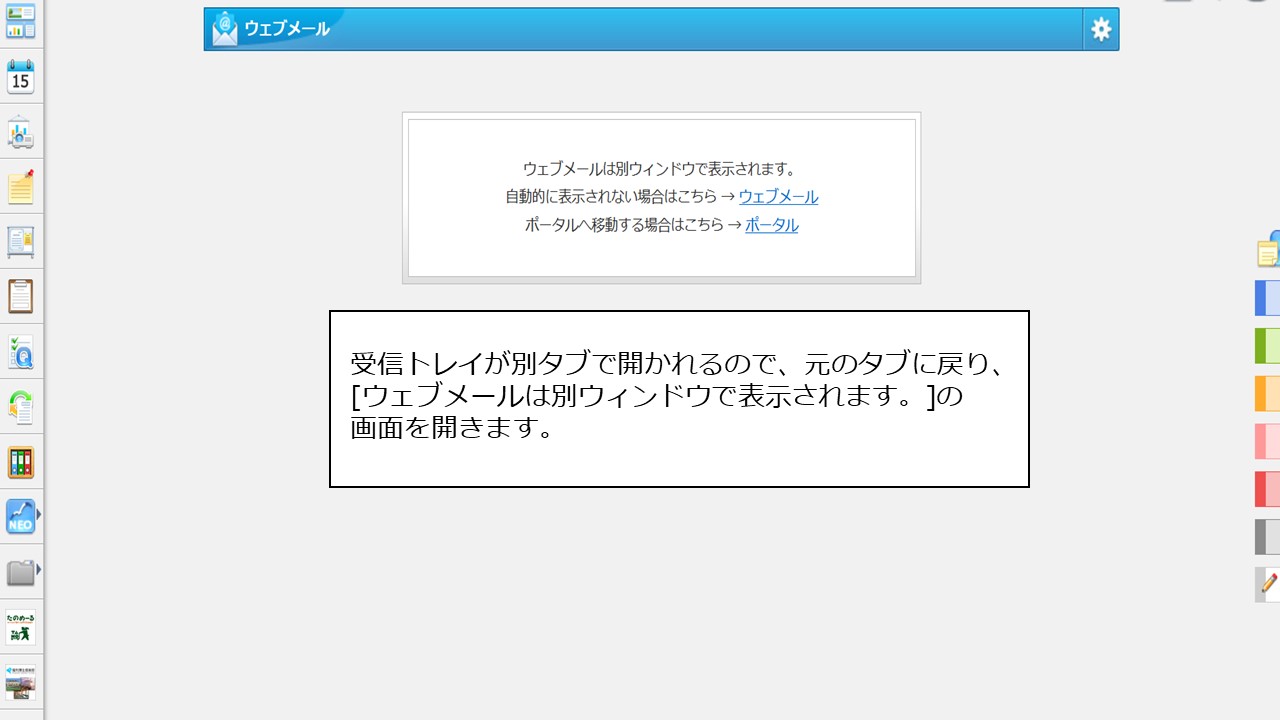Viewport: 1280px width, 720px height.
Task: Select the orange sticky note color
Action: [x=1268, y=393]
